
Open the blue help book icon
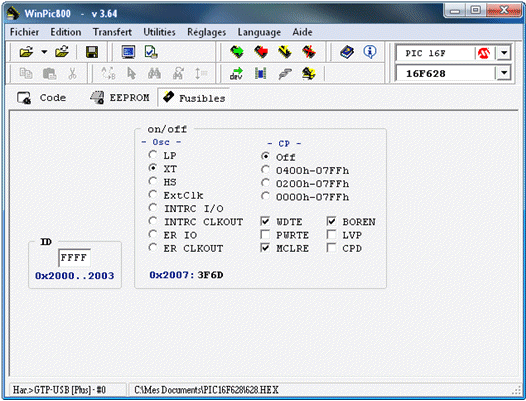pos(347,52)
